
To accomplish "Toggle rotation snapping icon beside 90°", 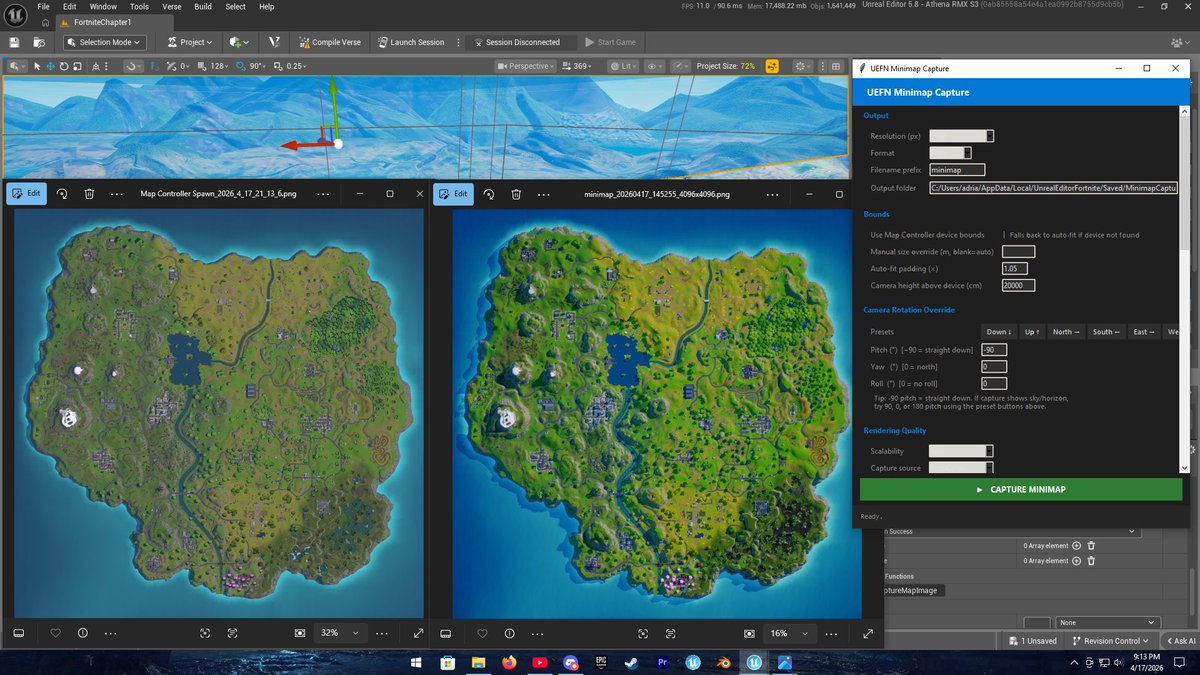I will coord(241,66).
